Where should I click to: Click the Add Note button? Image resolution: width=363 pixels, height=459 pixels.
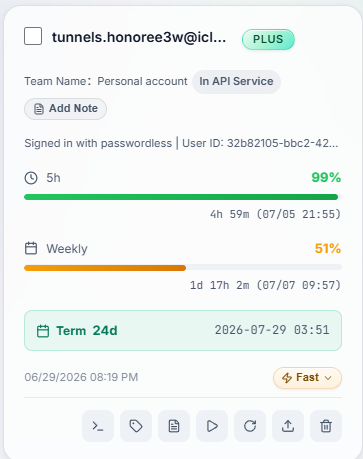click(x=65, y=109)
